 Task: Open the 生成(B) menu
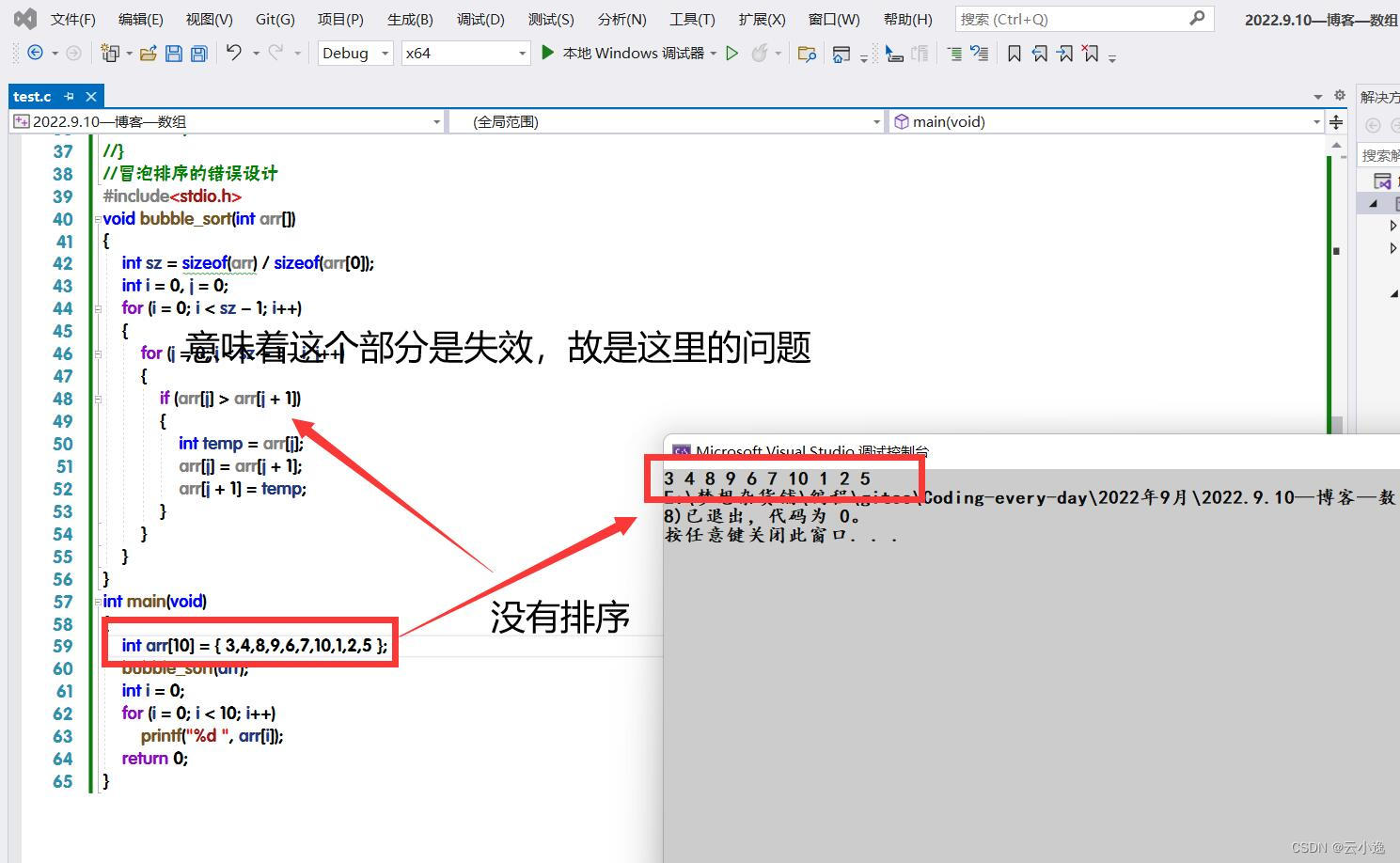410,19
